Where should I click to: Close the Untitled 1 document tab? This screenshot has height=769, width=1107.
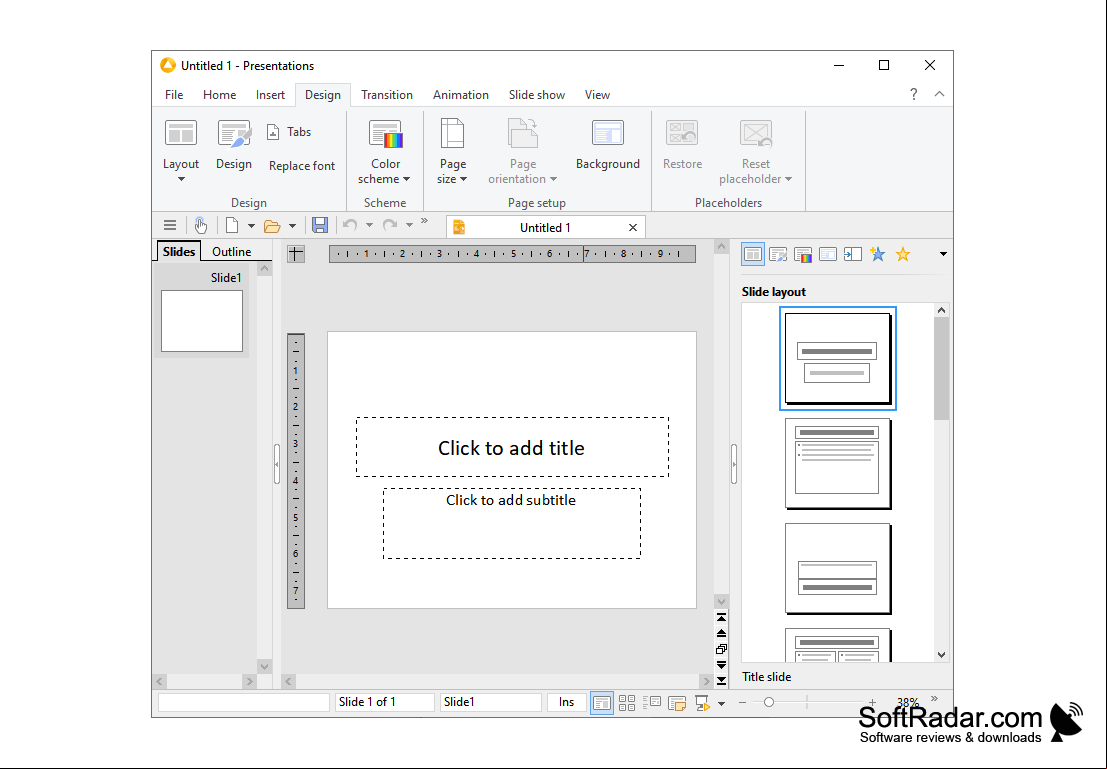633,227
